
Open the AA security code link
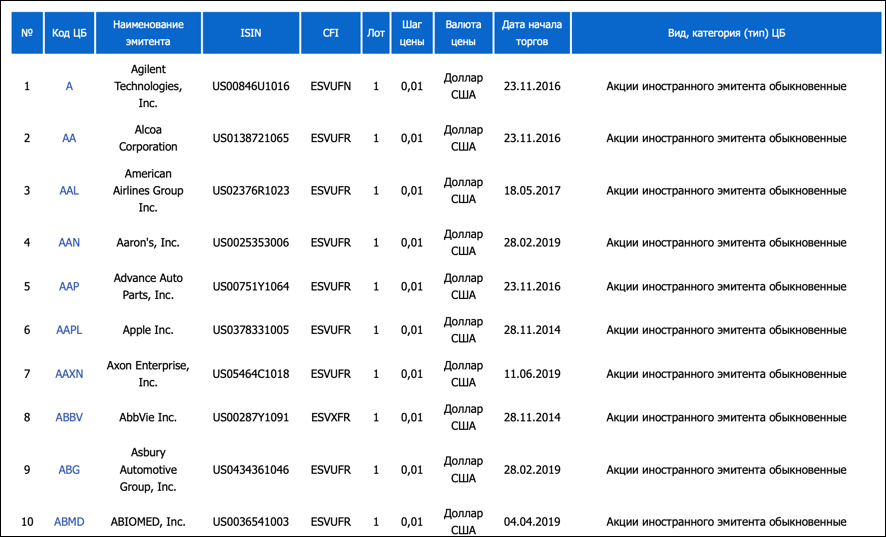pos(69,138)
